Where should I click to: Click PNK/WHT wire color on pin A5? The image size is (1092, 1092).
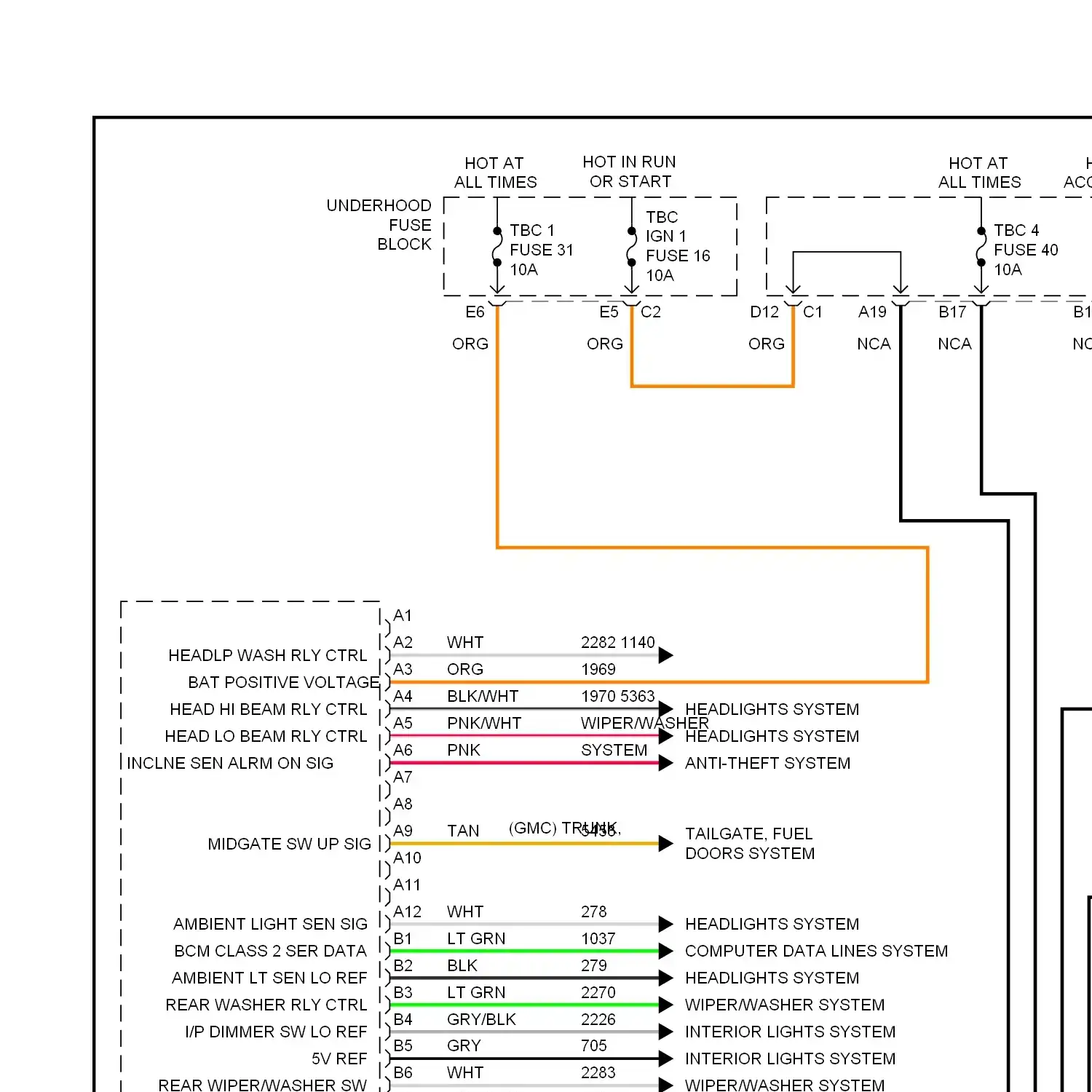coord(484,723)
